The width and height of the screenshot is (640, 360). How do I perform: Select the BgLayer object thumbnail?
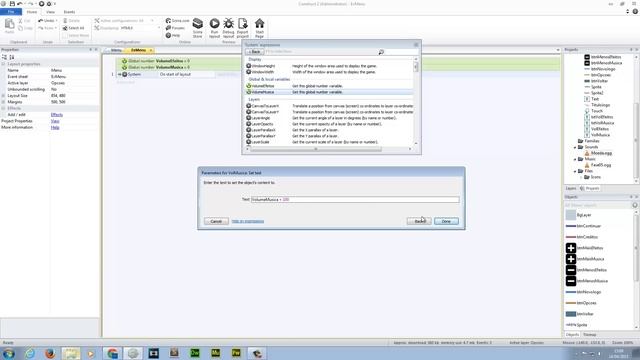tap(571, 215)
